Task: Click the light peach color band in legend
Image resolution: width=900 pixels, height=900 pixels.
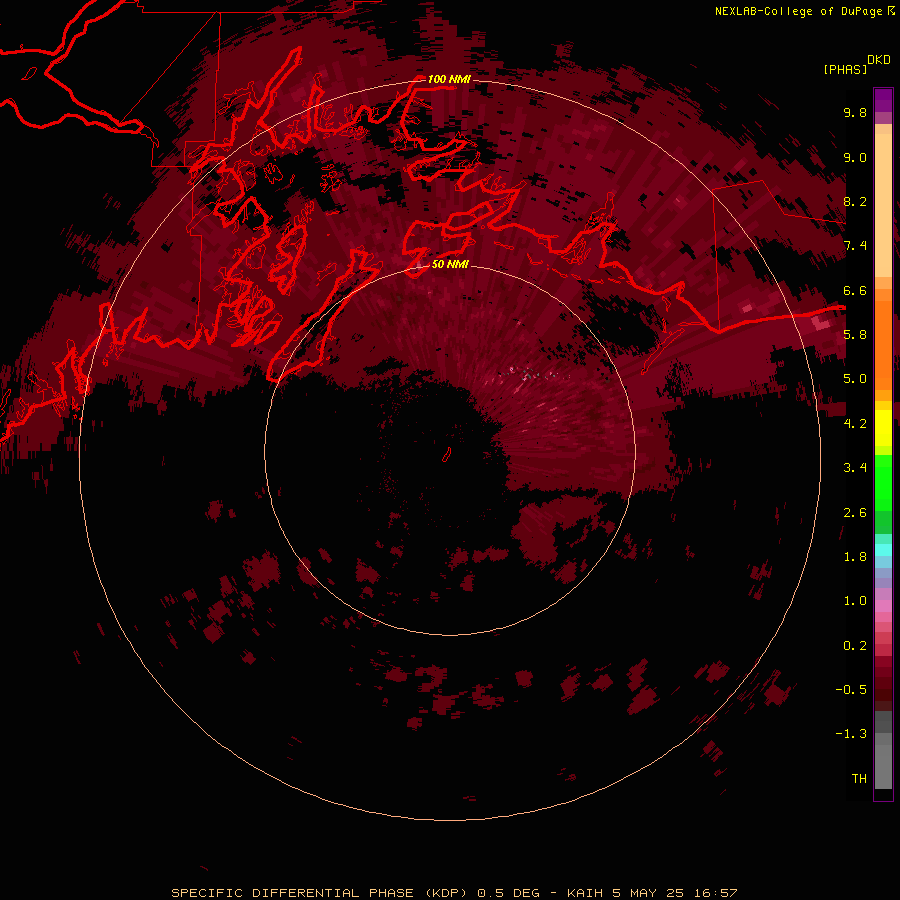Action: pyautogui.click(x=883, y=205)
